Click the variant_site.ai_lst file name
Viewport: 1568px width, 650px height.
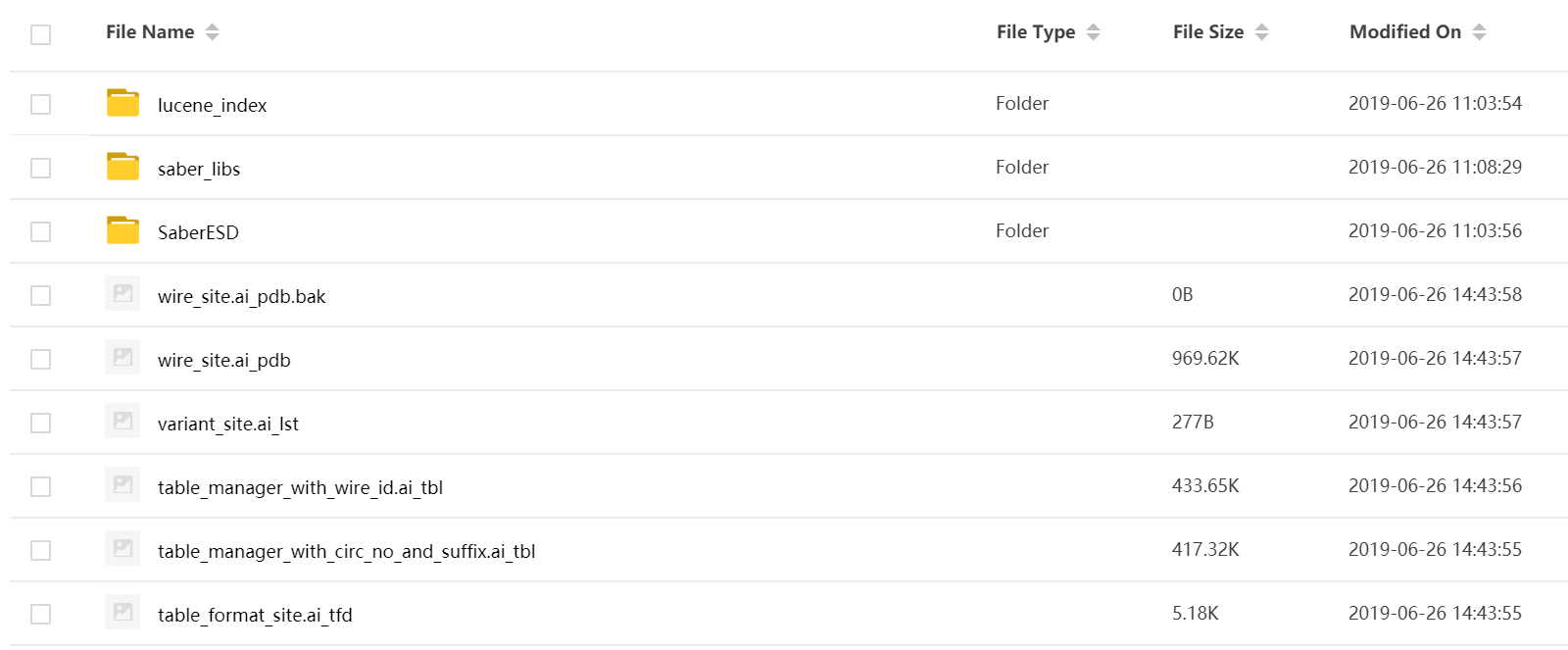[227, 424]
